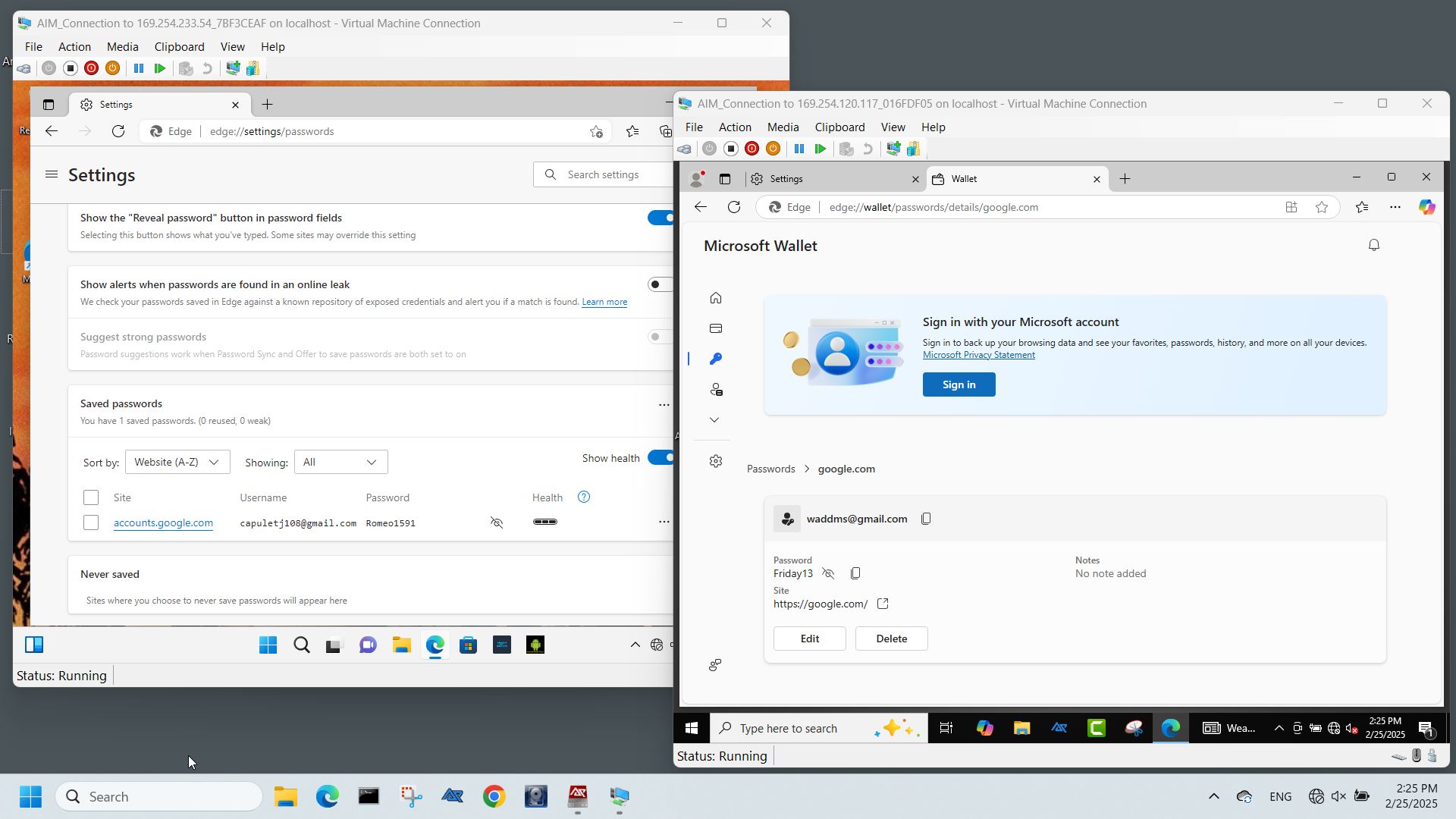Open Microsoft Store in left VM taskbar
Image resolution: width=1456 pixels, height=819 pixels.
click(468, 645)
